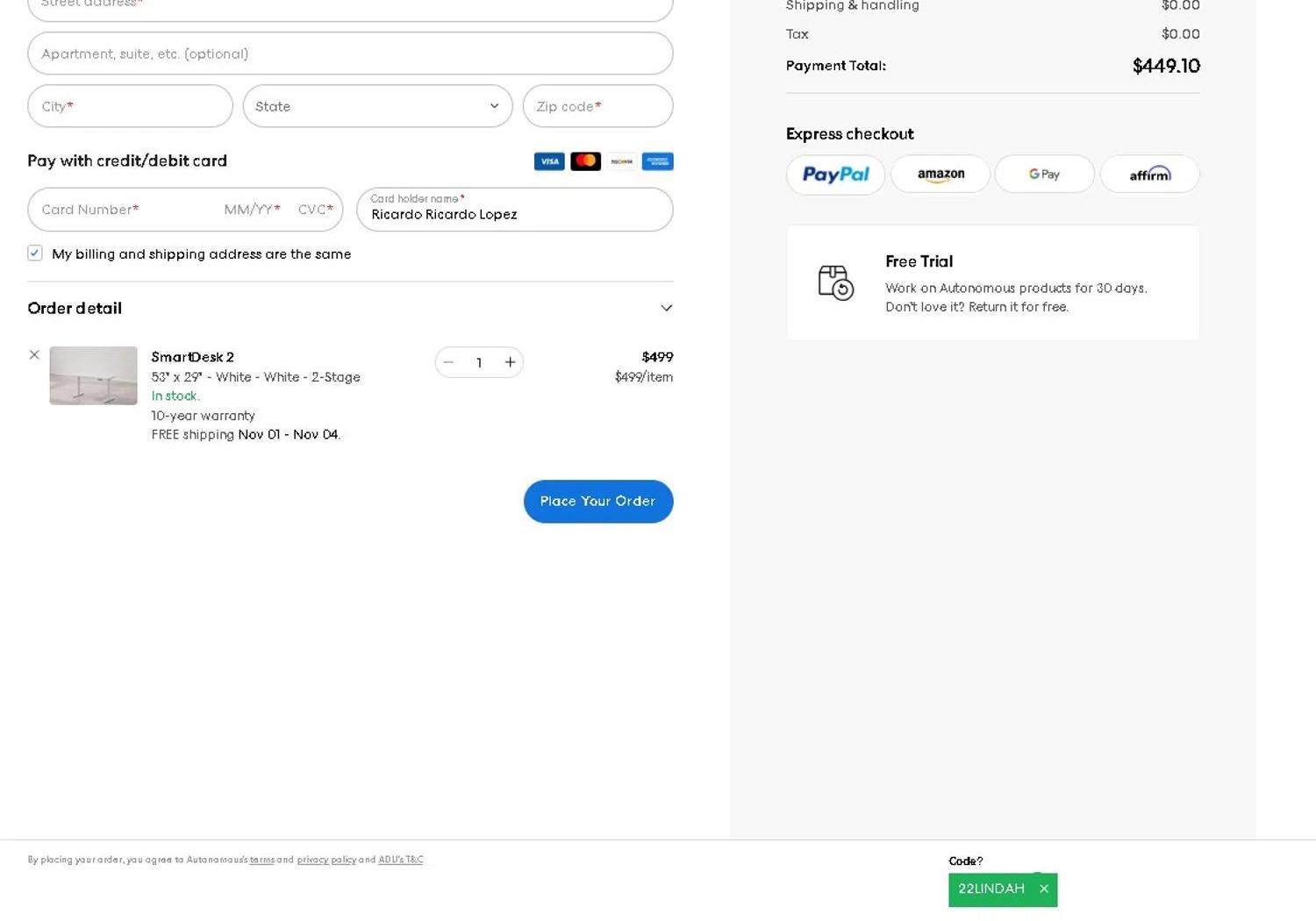Screen dimensions: 1316x921
Task: Focus the MM/YY expiry field
Action: (x=252, y=210)
